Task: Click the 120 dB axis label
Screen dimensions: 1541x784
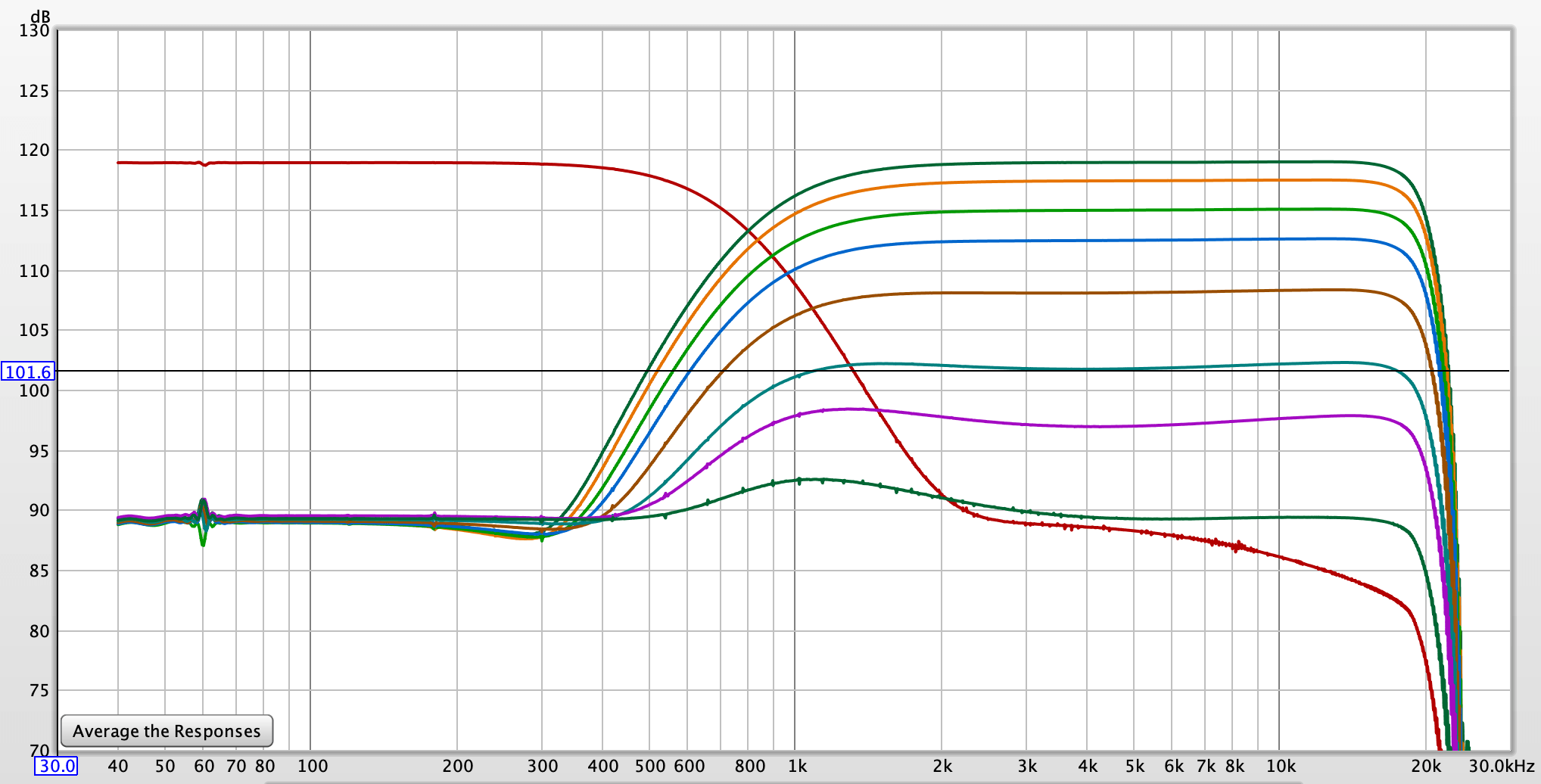Action: coord(34,150)
